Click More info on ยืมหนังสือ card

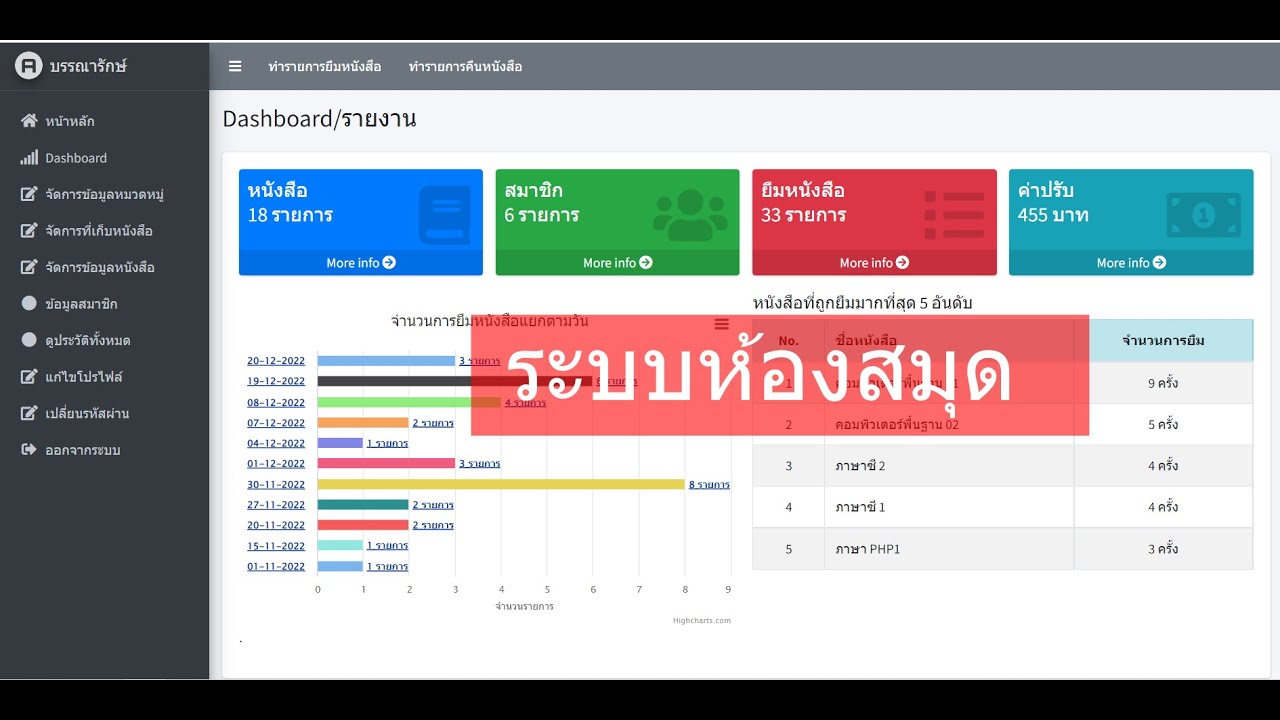pos(874,263)
